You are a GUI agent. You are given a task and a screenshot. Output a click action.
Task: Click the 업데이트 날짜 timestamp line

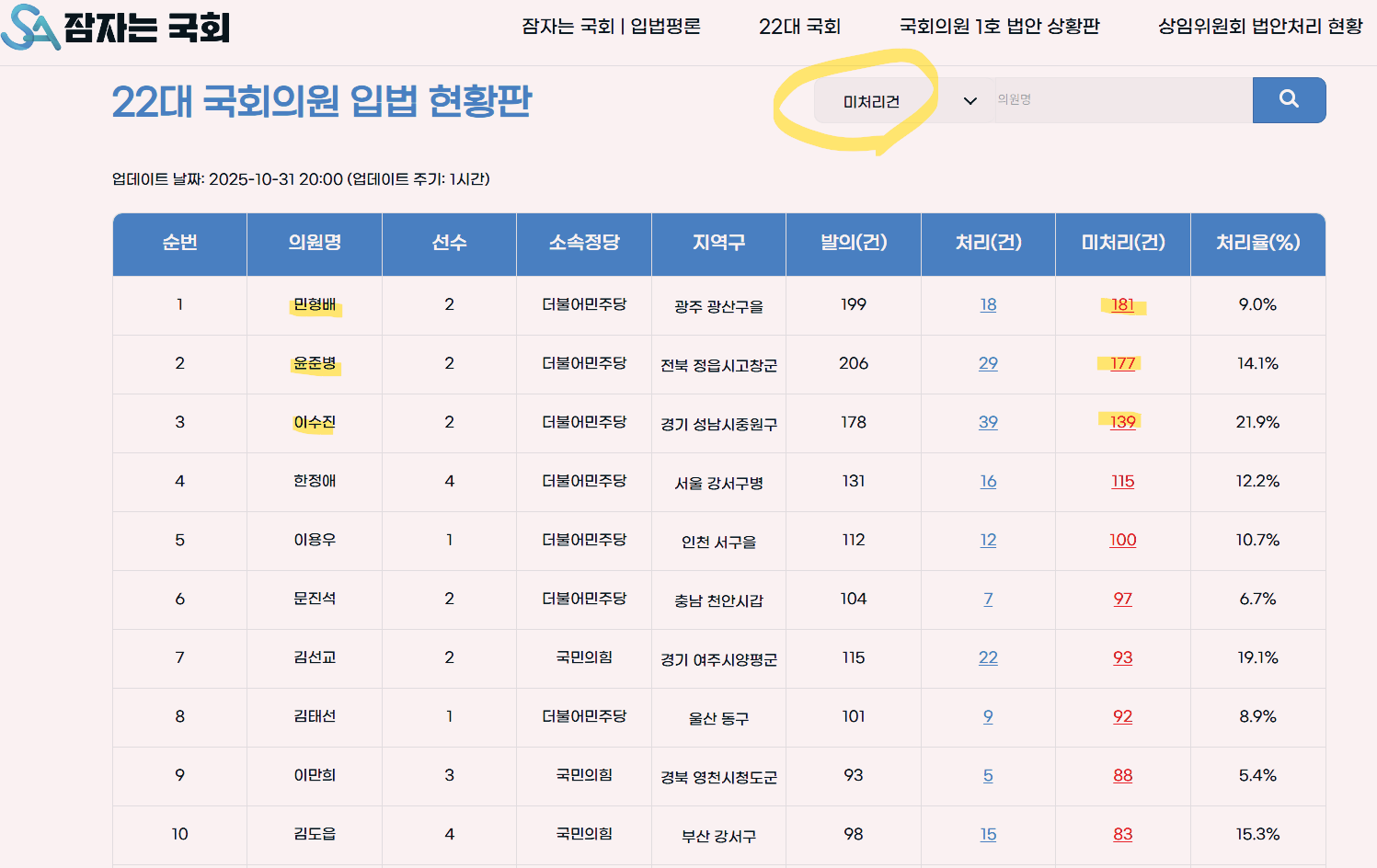coord(301,179)
